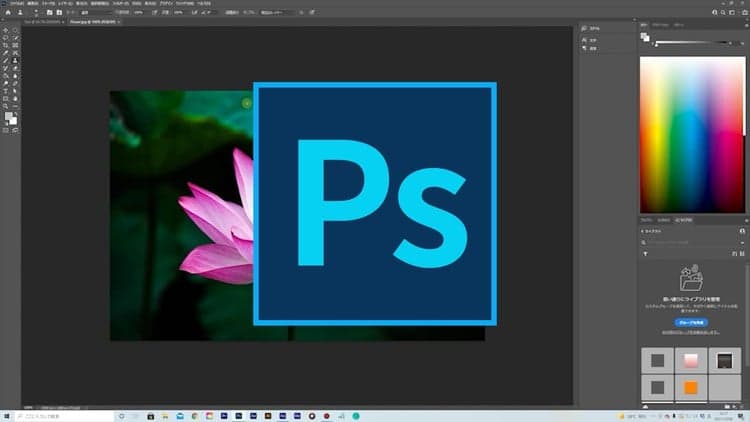Click the Home icon in options bar
750x422 pixels.
tap(8, 12)
